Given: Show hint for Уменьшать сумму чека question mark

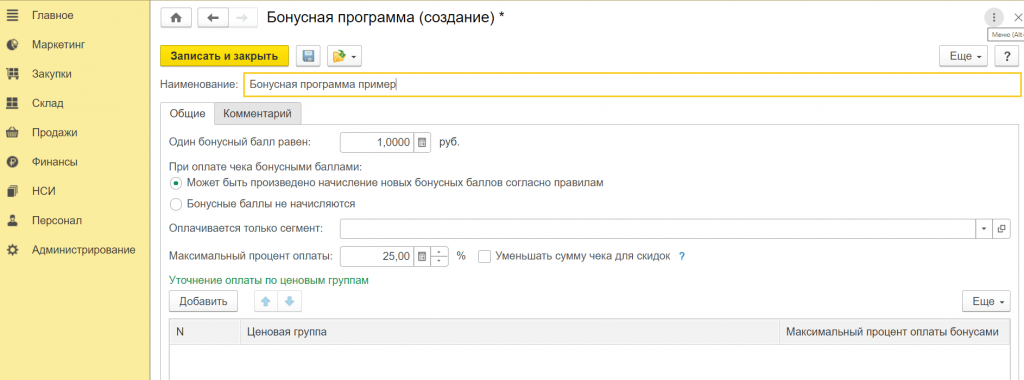Looking at the screenshot, I should (682, 257).
